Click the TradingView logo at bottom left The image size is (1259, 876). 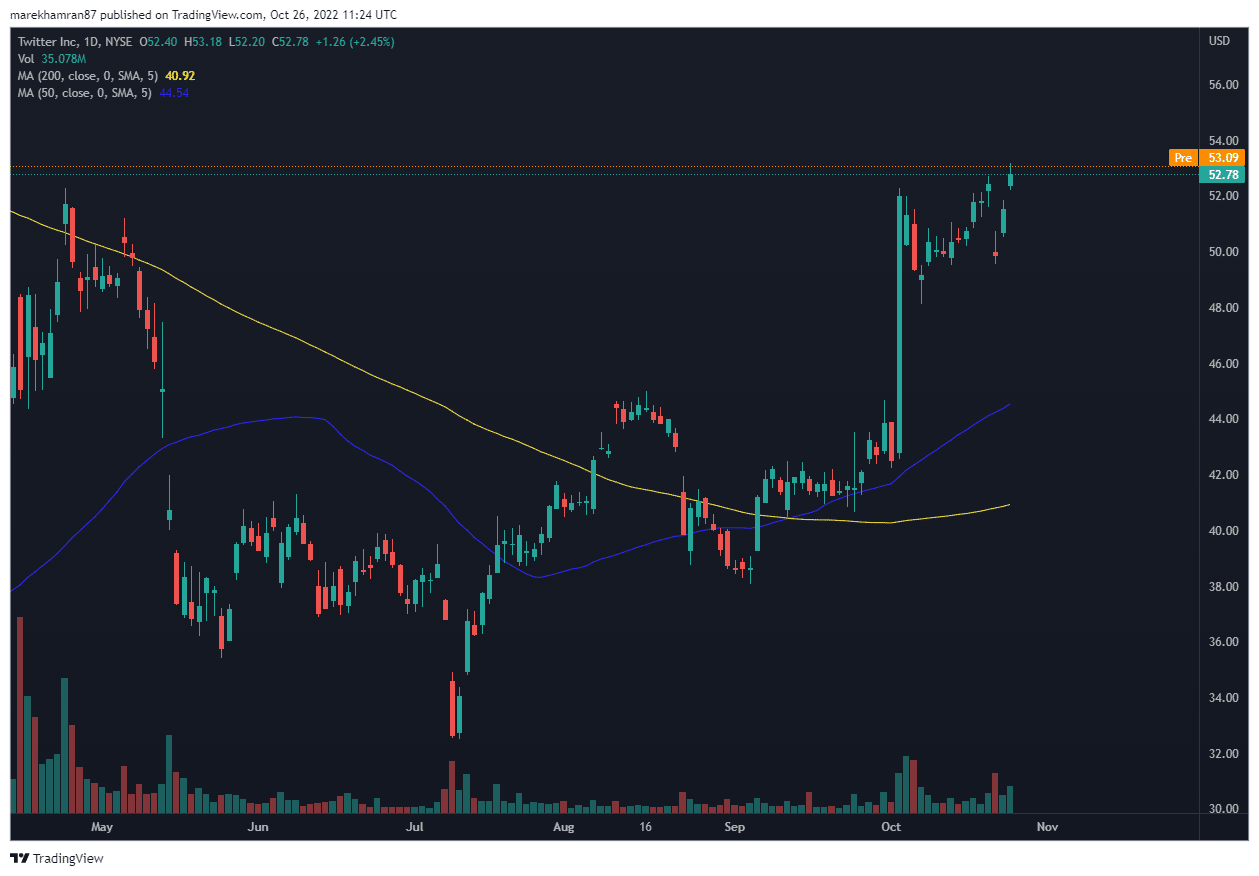point(57,858)
